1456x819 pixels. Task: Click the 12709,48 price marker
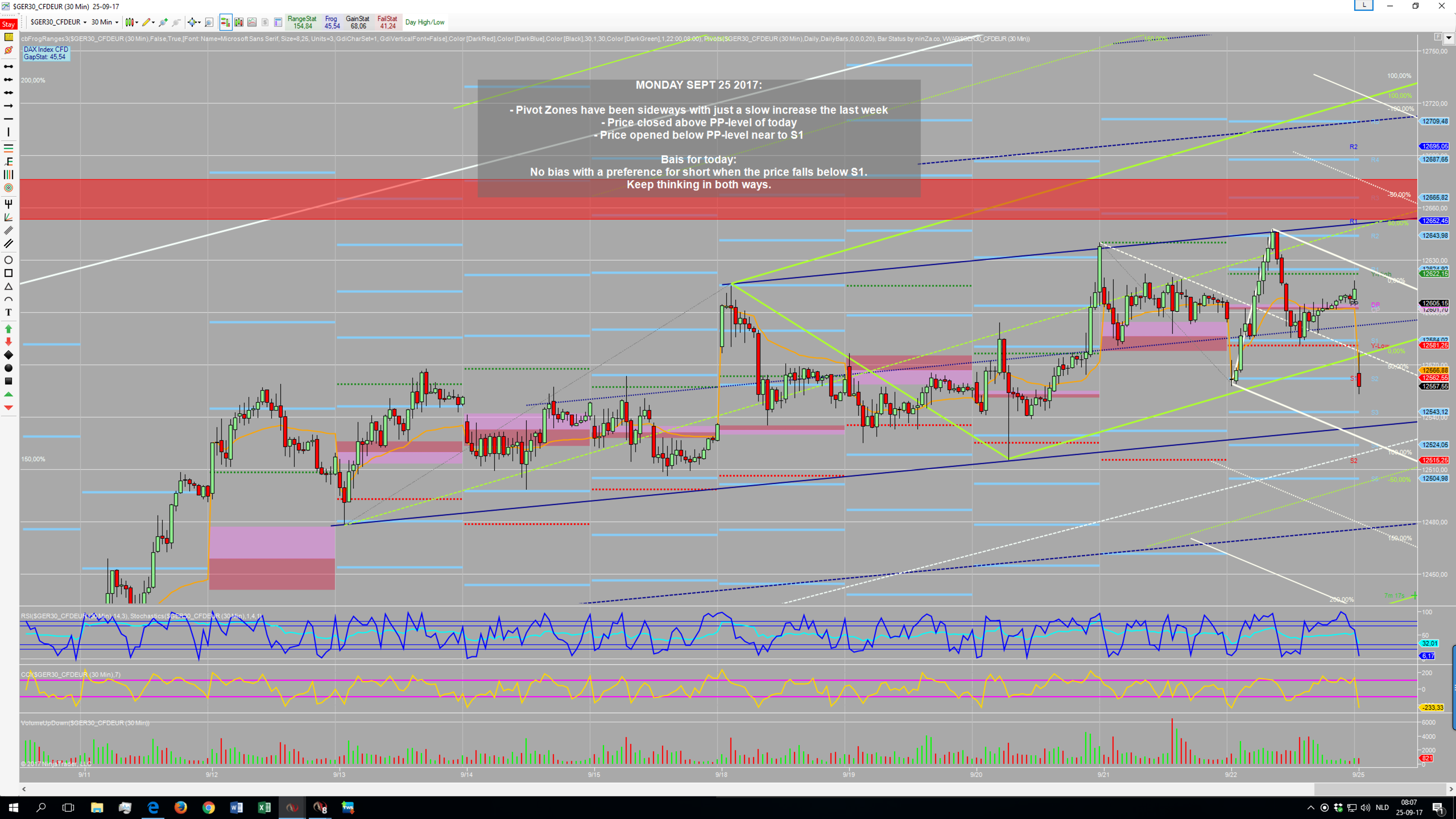(1435, 121)
